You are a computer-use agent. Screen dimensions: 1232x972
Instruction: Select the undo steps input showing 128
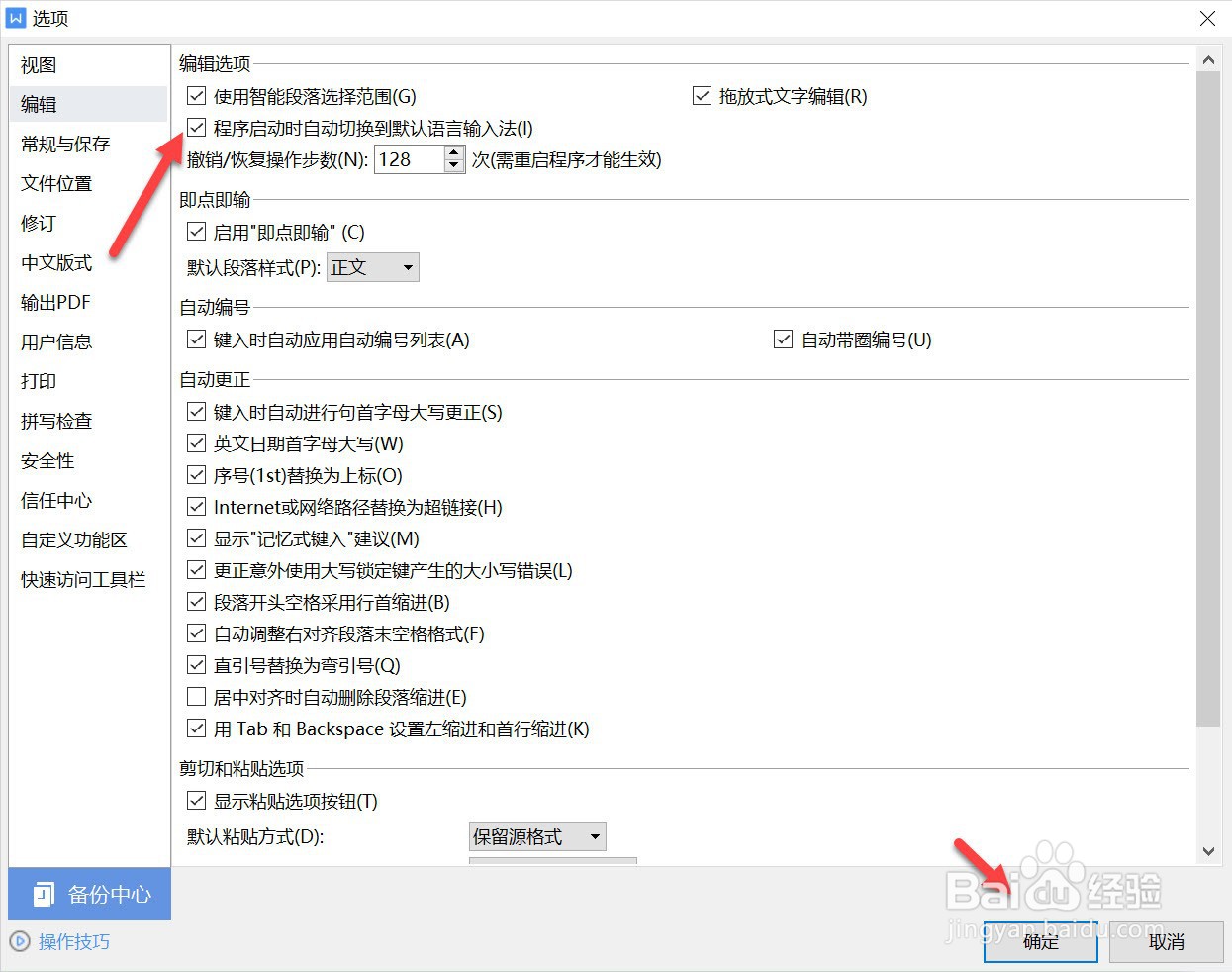[408, 159]
